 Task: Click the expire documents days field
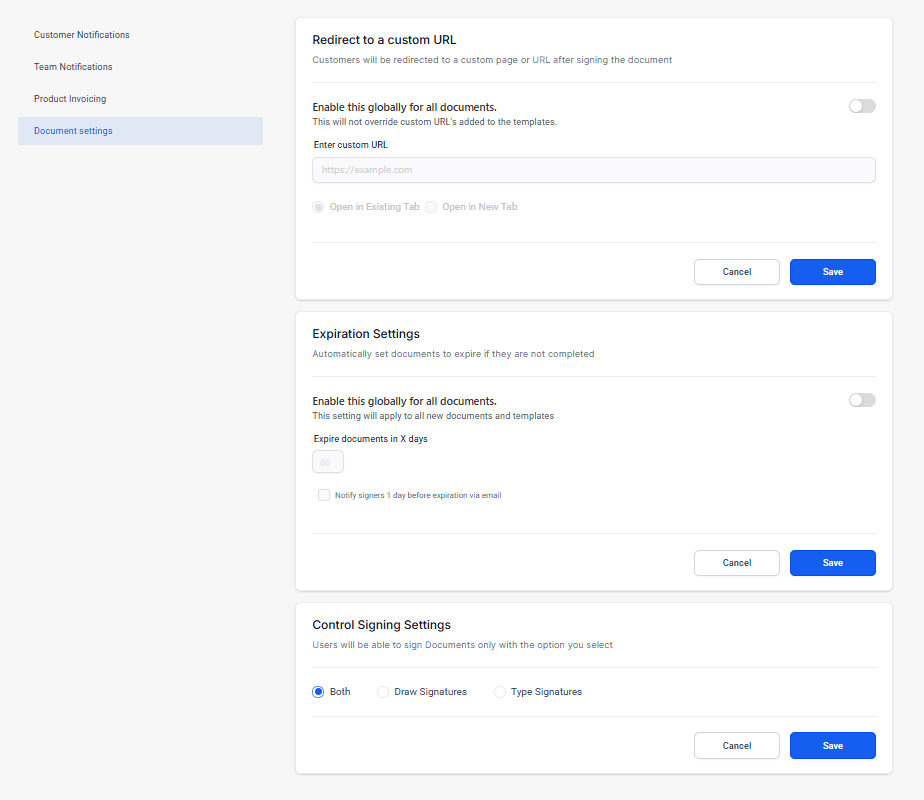[x=328, y=462]
